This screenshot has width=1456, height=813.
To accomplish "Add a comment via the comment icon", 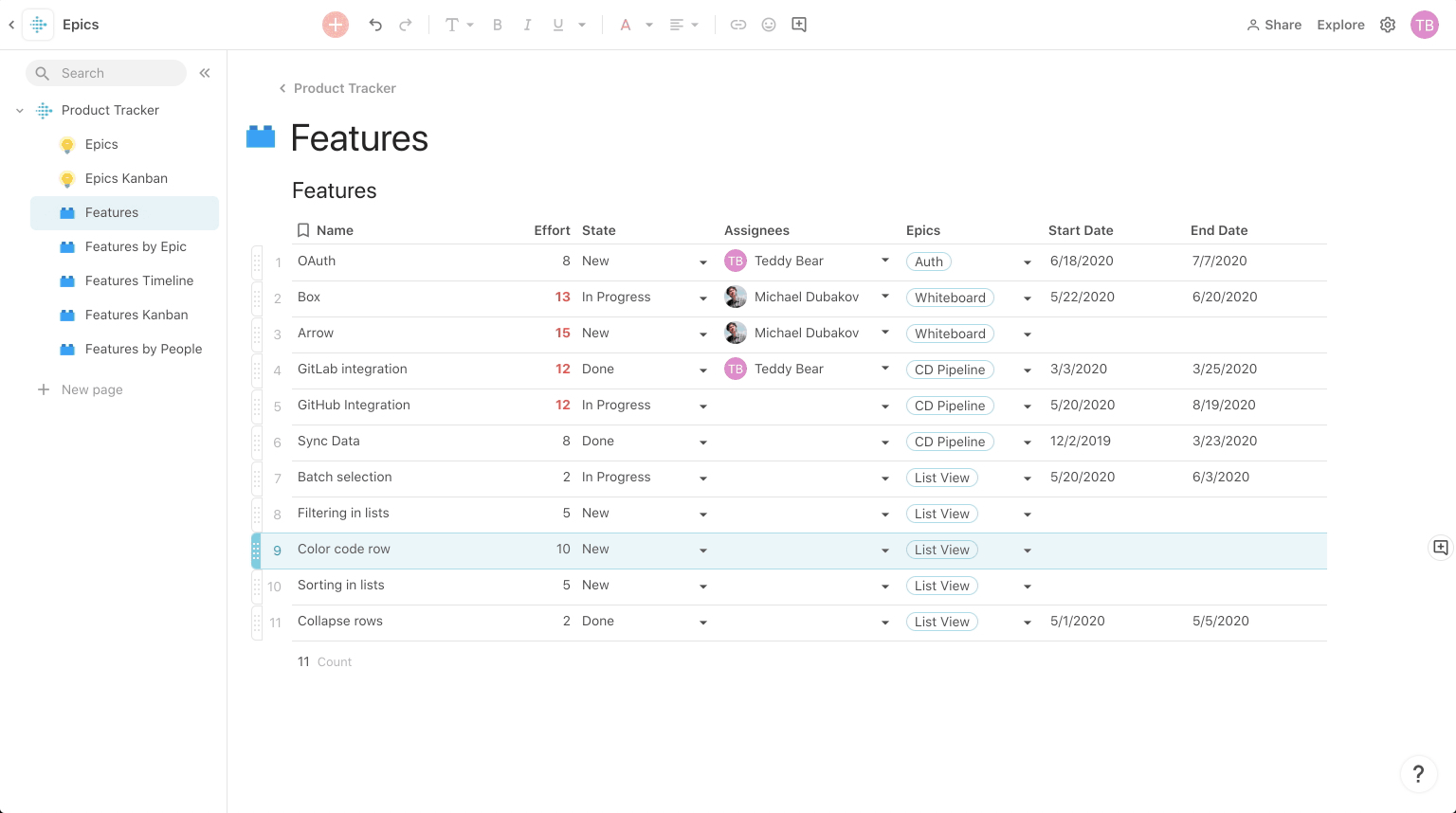I will [x=799, y=25].
